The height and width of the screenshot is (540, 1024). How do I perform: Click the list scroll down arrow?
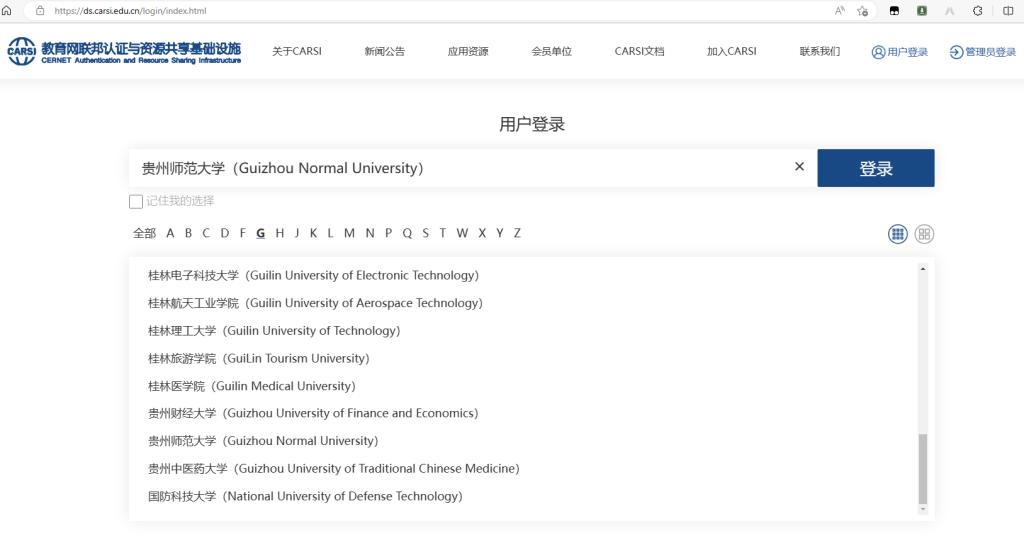923,509
